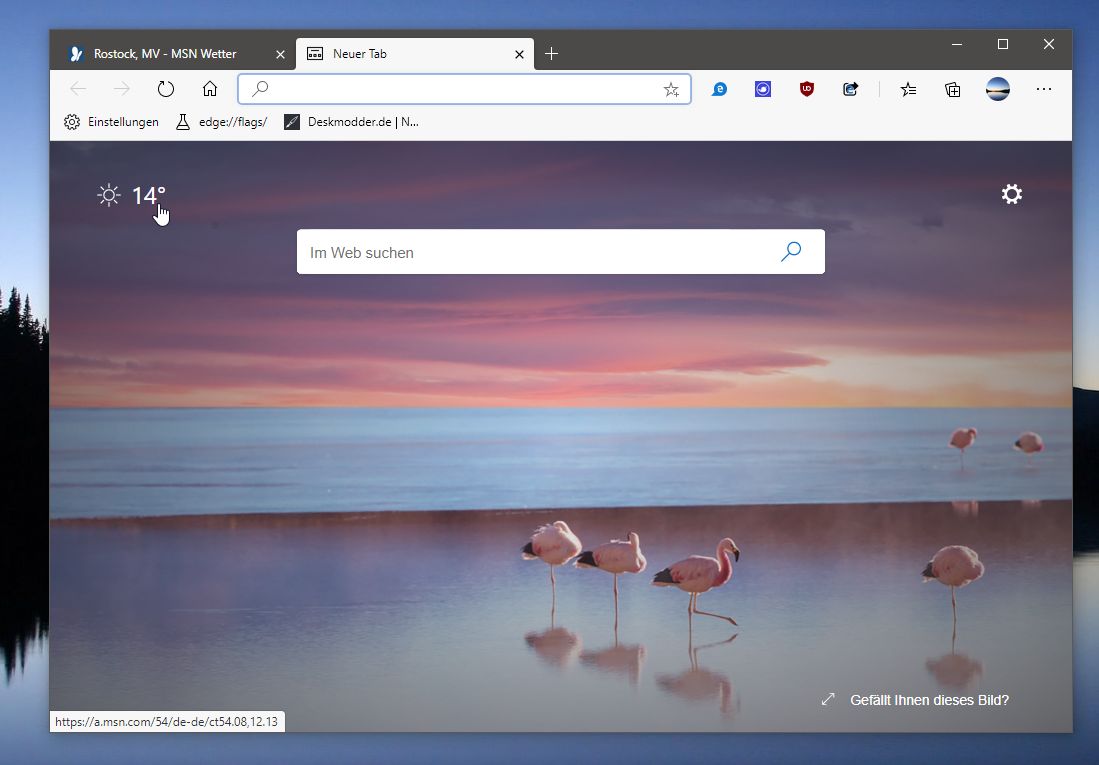Screen dimensions: 1099x765
Task: Close the Neuer Tab tab
Action: pyautogui.click(x=519, y=54)
